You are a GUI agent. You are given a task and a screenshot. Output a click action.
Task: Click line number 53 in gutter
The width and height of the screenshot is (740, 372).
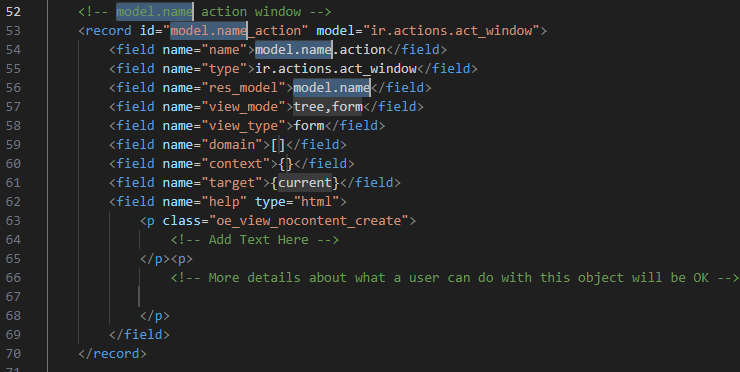click(x=13, y=31)
